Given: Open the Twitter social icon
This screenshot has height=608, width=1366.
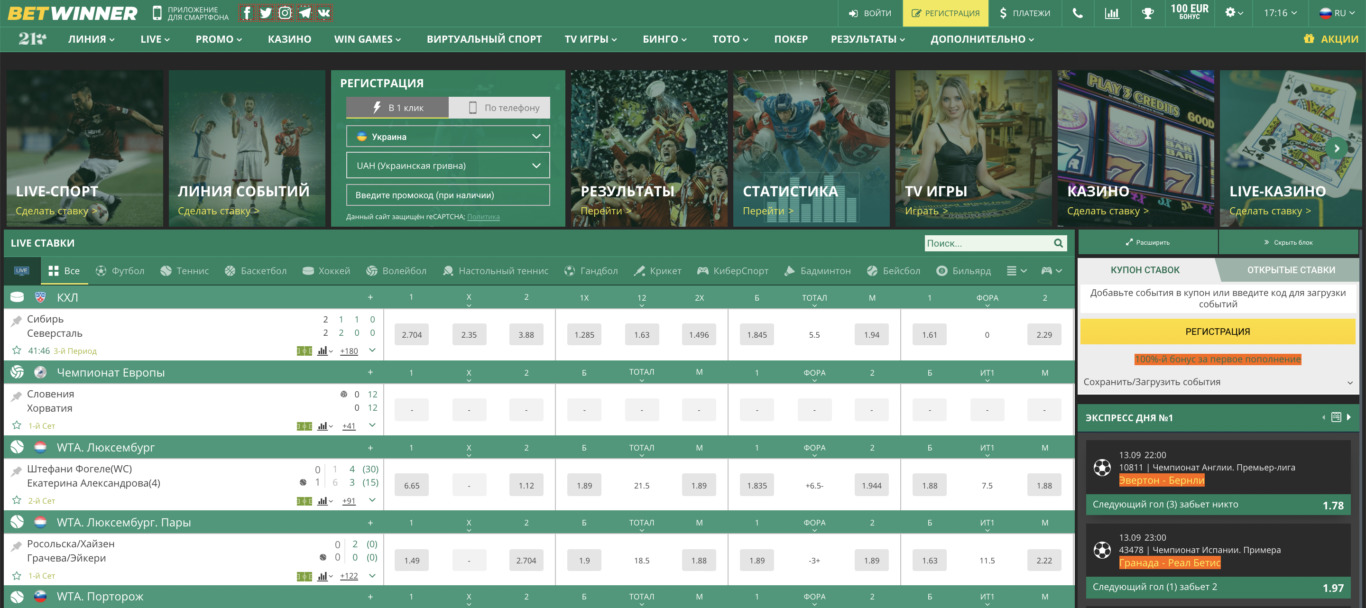Looking at the screenshot, I should pyautogui.click(x=265, y=13).
